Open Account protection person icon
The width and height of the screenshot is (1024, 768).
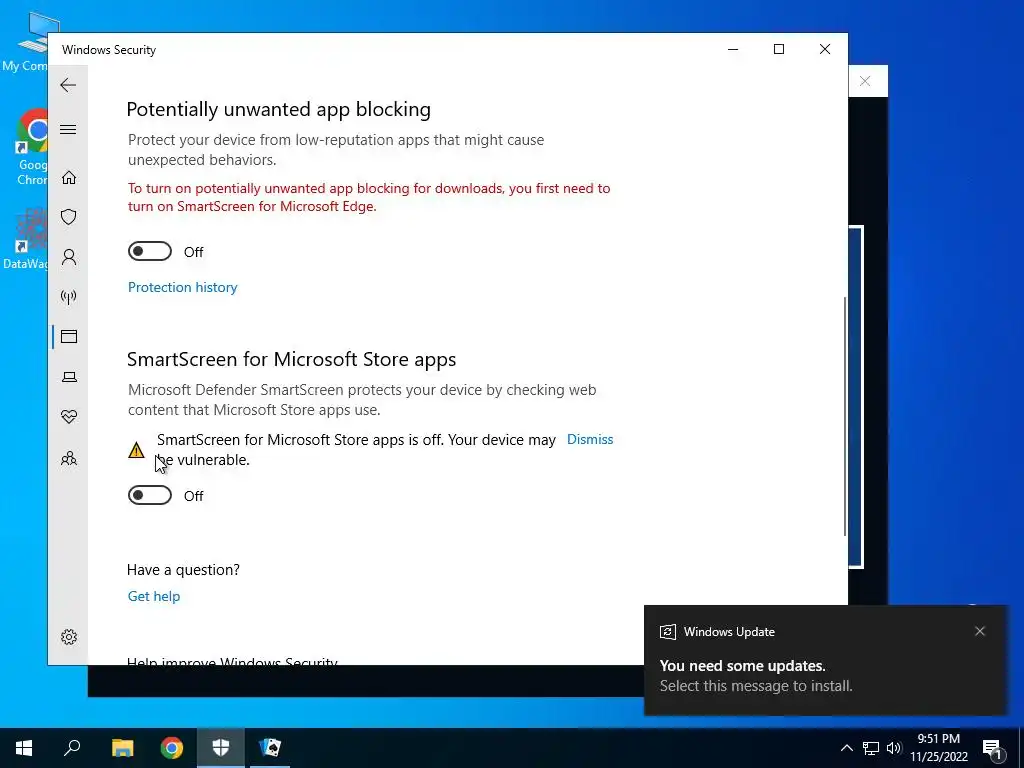coord(69,257)
